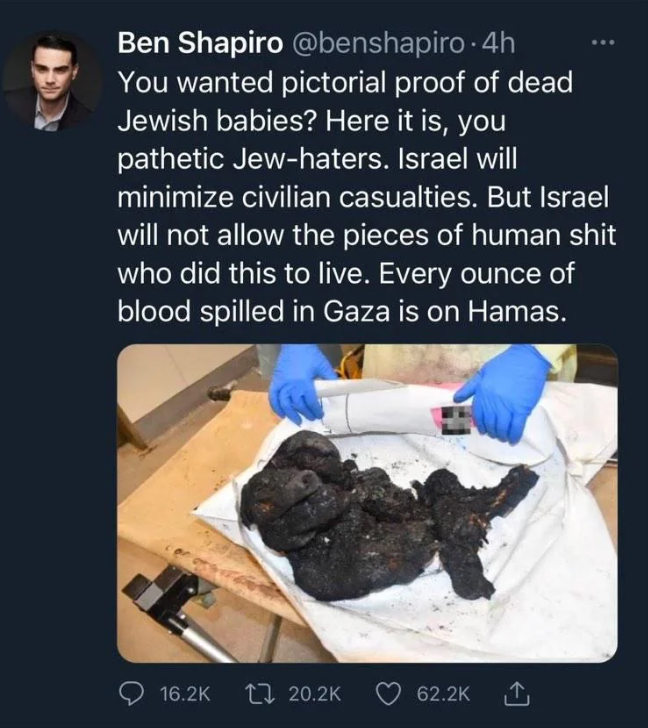
Task: Open the attached photo in the tweet
Action: pyautogui.click(x=367, y=503)
